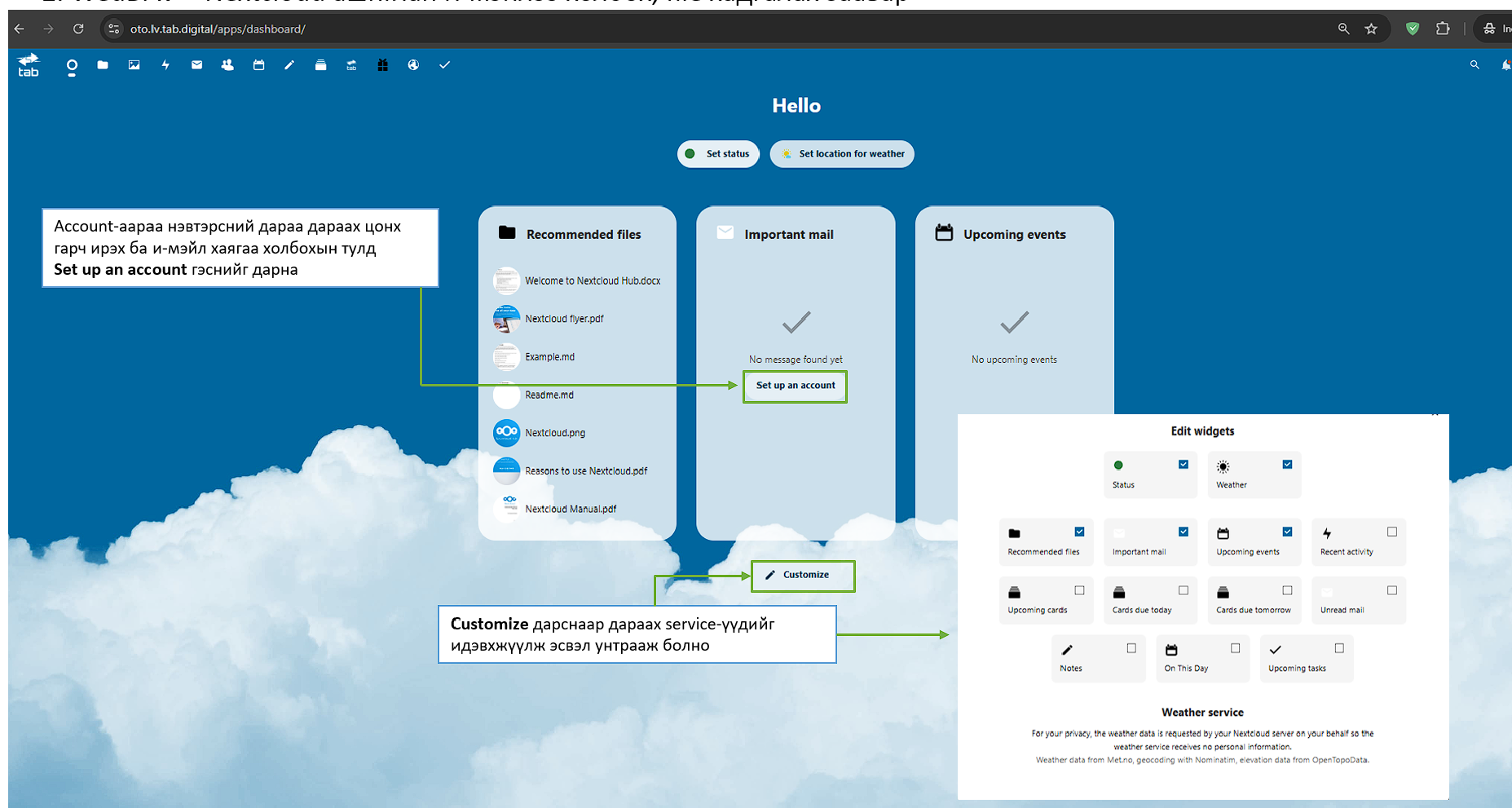Go forward in browser

[x=48, y=29]
